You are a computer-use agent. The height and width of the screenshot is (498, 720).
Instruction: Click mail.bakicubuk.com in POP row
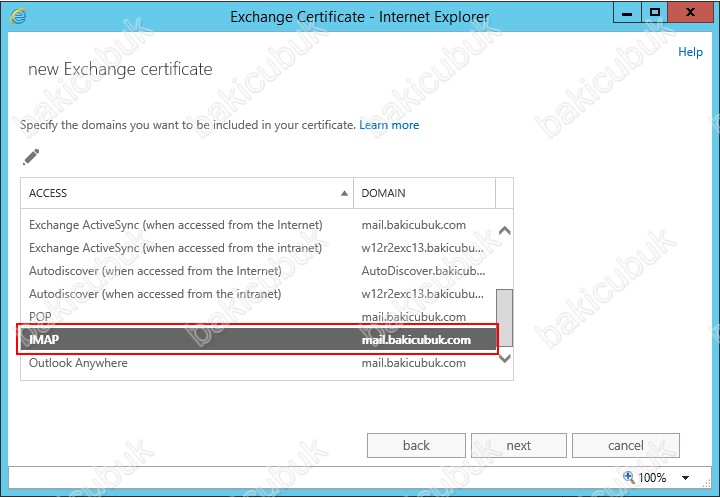[x=414, y=317]
